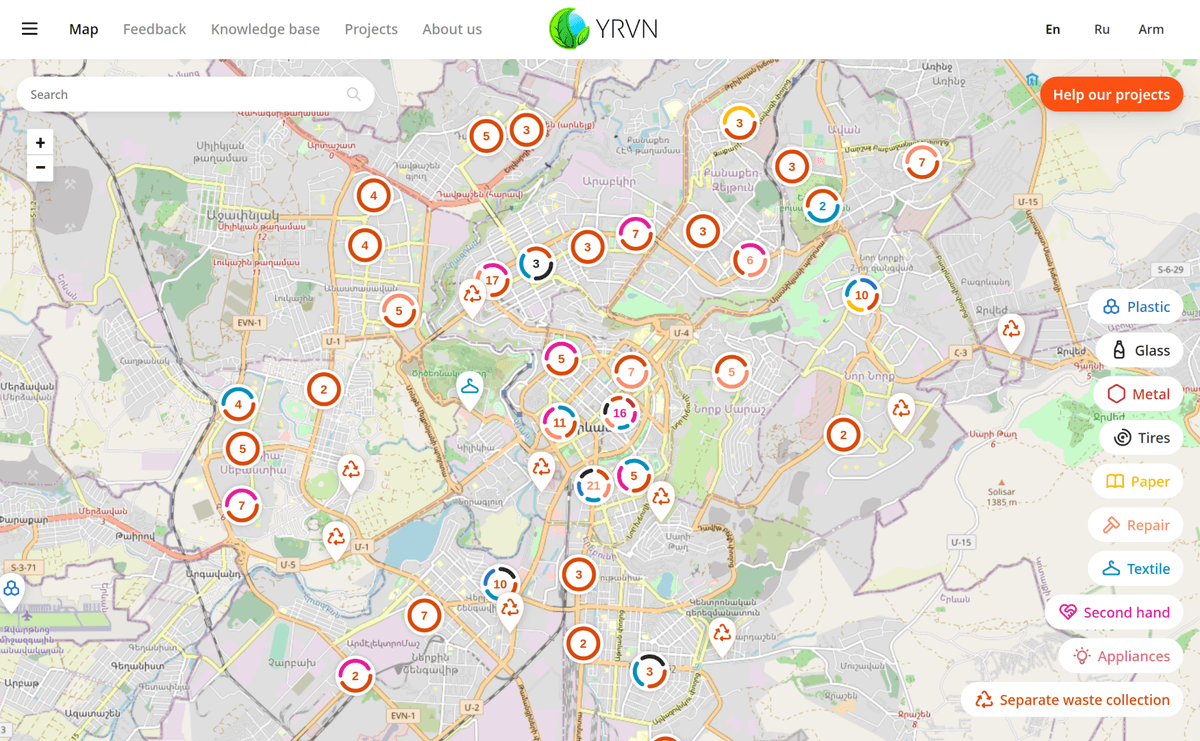Open the 16 locations cluster

point(620,413)
